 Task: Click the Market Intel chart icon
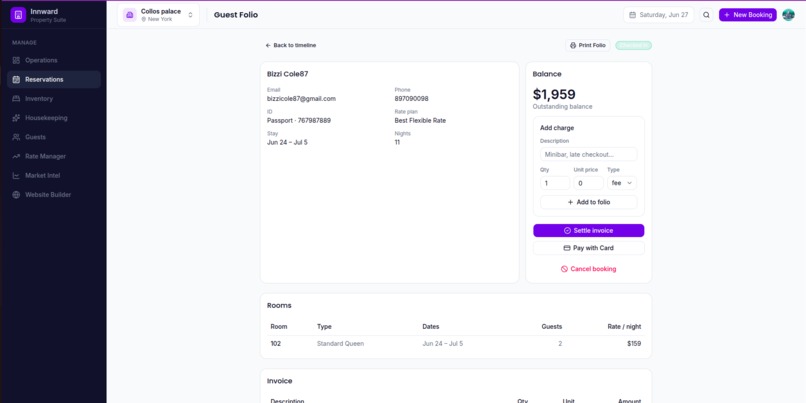(16, 176)
